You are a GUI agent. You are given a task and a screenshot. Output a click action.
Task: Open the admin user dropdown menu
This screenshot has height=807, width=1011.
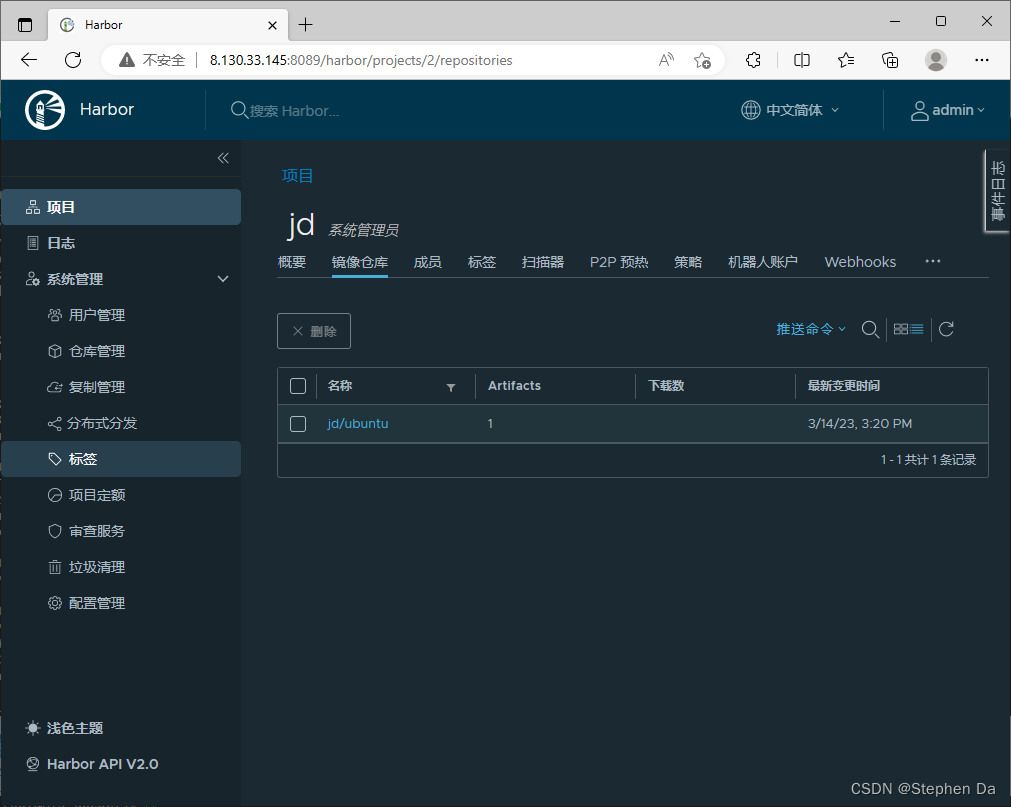coord(947,110)
